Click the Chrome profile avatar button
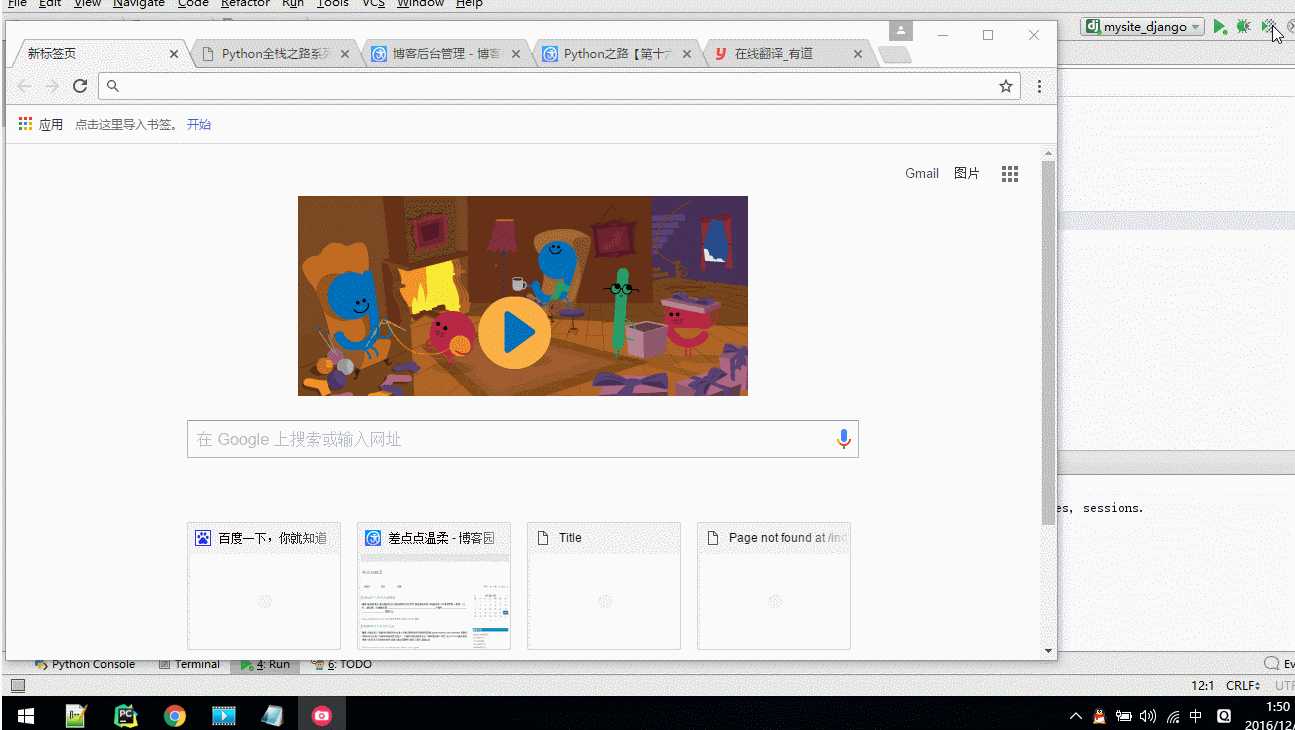Screen dimensions: 1295x730 tap(901, 32)
